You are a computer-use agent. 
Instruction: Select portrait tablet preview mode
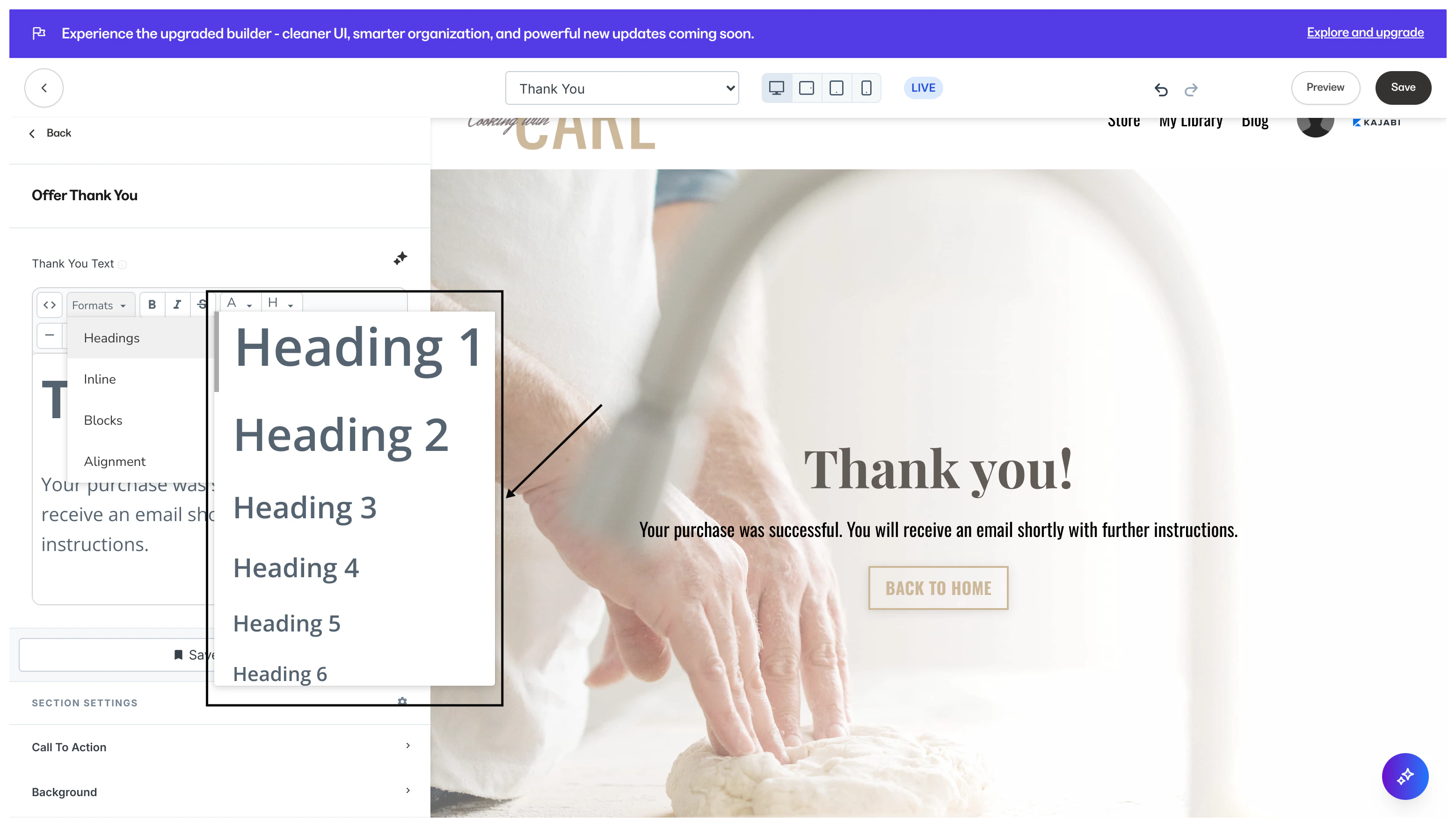(x=836, y=88)
